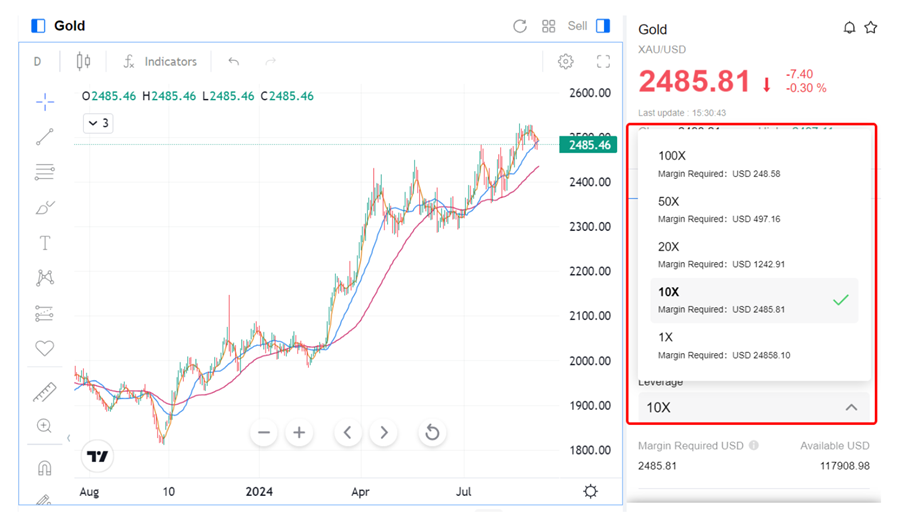Set price alert bell for Gold
This screenshot has width=900, height=513.
849,28
